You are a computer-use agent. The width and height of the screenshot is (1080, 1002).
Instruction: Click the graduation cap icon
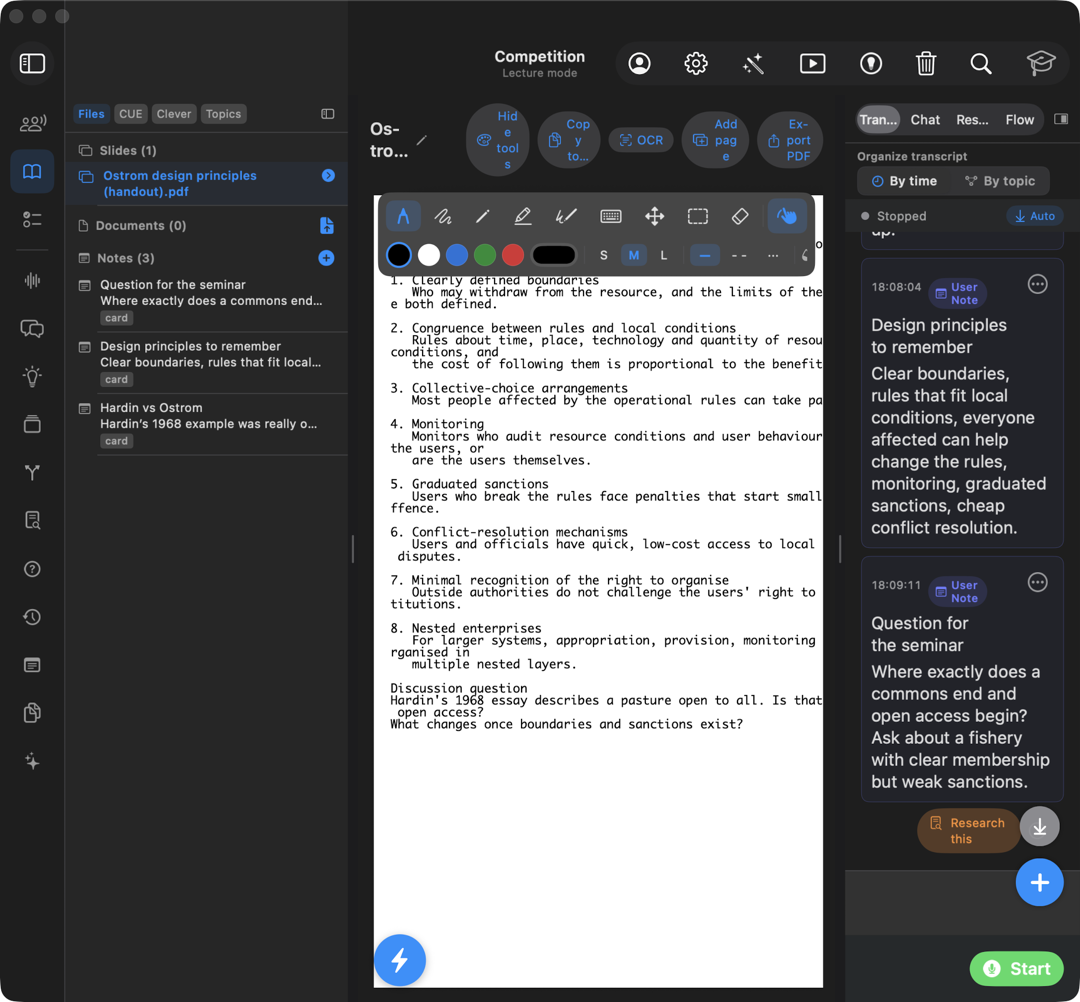pos(1041,63)
